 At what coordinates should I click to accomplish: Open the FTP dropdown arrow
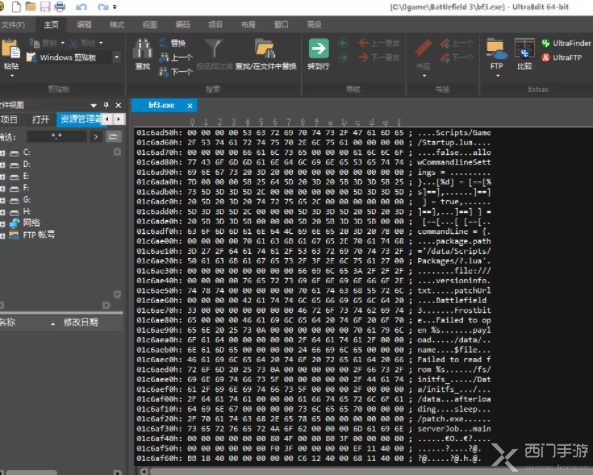pos(498,76)
